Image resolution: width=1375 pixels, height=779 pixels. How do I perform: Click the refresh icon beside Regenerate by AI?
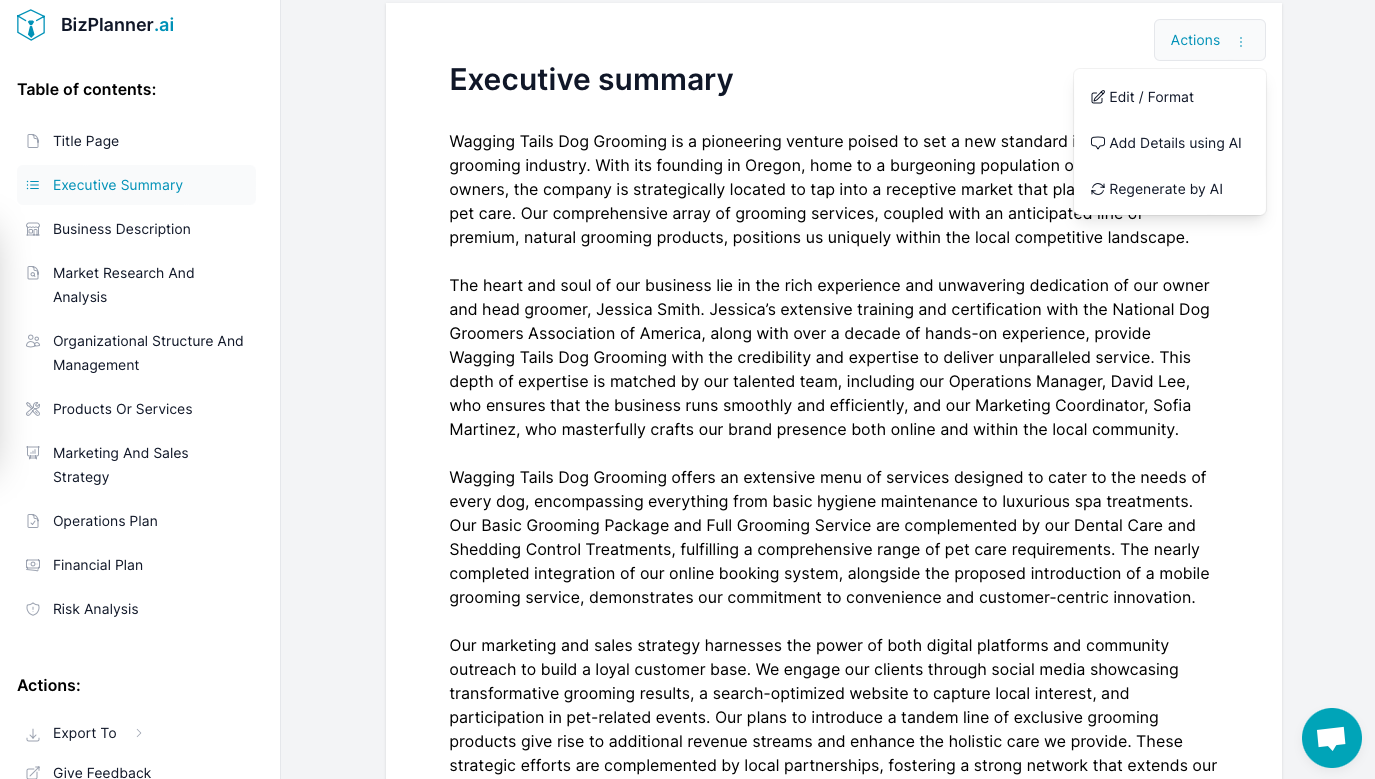tap(1097, 189)
